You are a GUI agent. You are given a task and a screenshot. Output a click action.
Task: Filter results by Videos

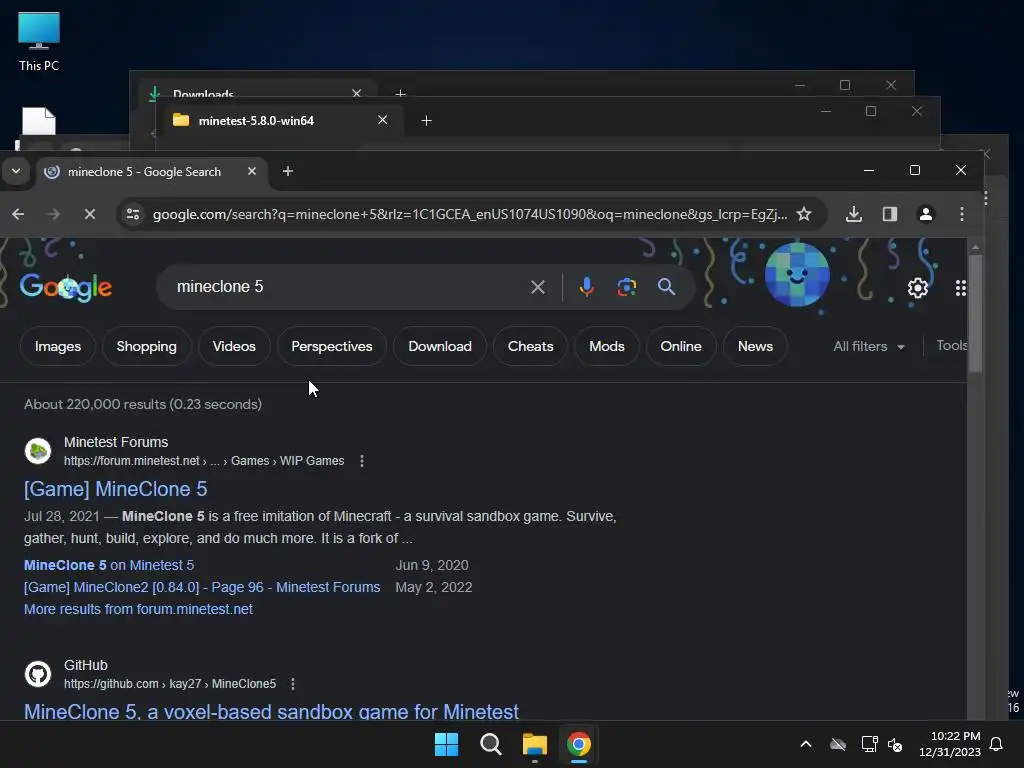(x=234, y=346)
